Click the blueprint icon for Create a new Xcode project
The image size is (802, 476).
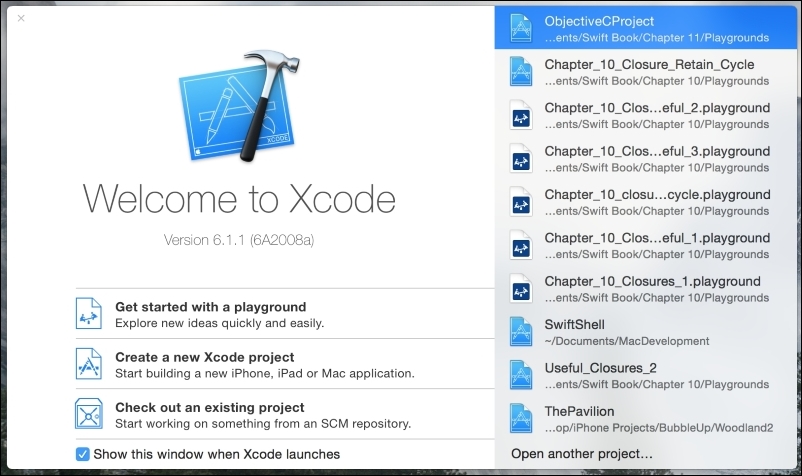pos(89,364)
